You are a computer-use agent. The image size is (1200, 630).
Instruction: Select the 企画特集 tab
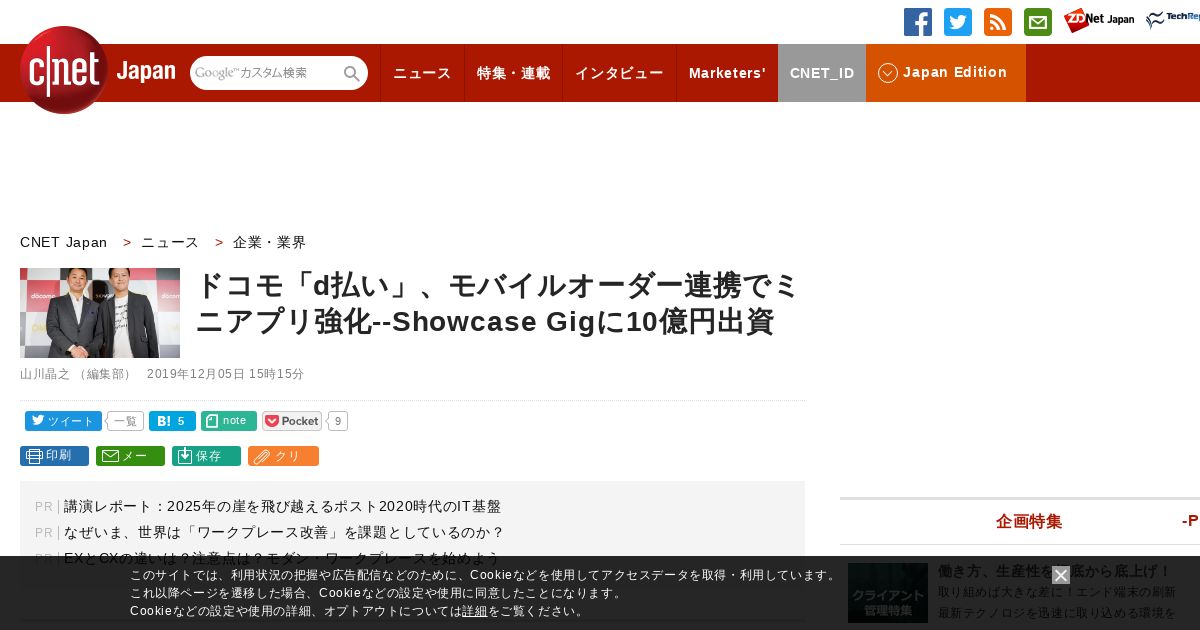[x=1029, y=521]
